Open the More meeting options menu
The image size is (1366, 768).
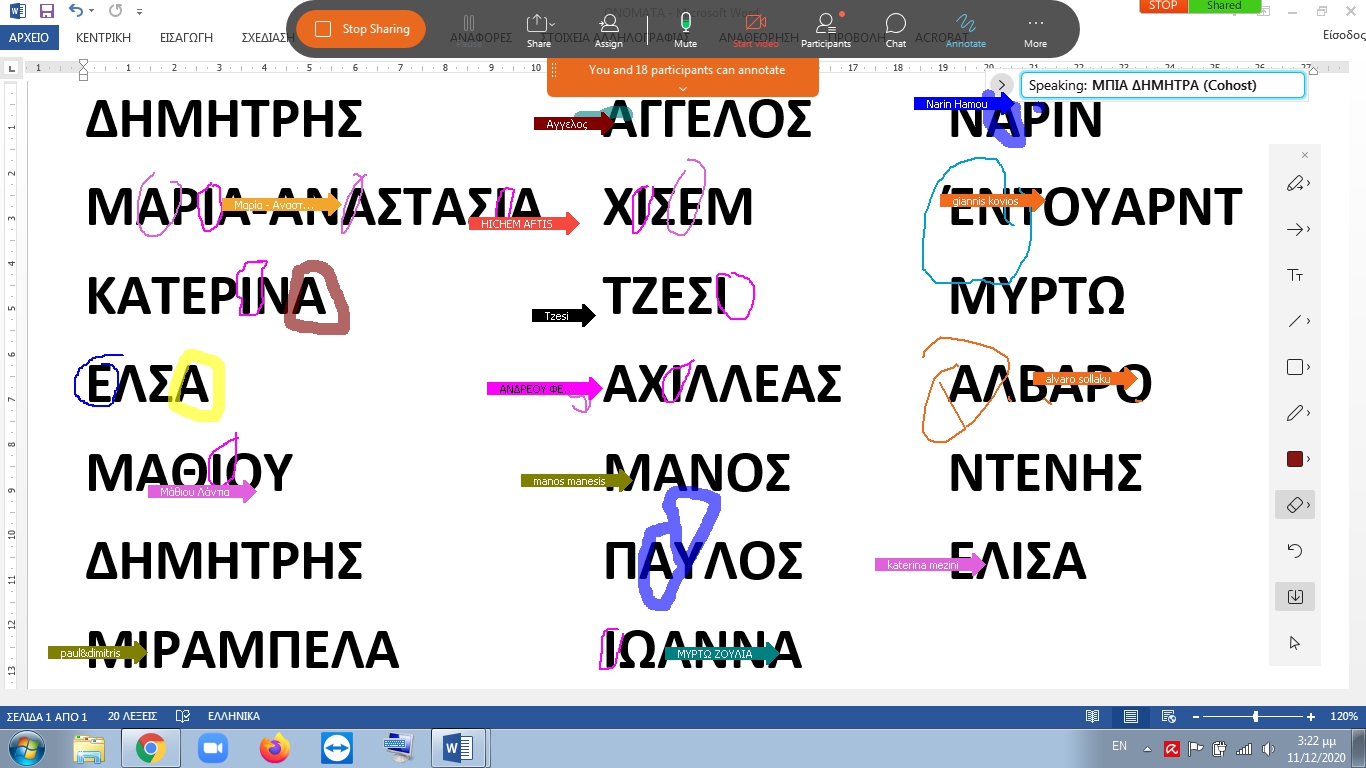[x=1035, y=29]
